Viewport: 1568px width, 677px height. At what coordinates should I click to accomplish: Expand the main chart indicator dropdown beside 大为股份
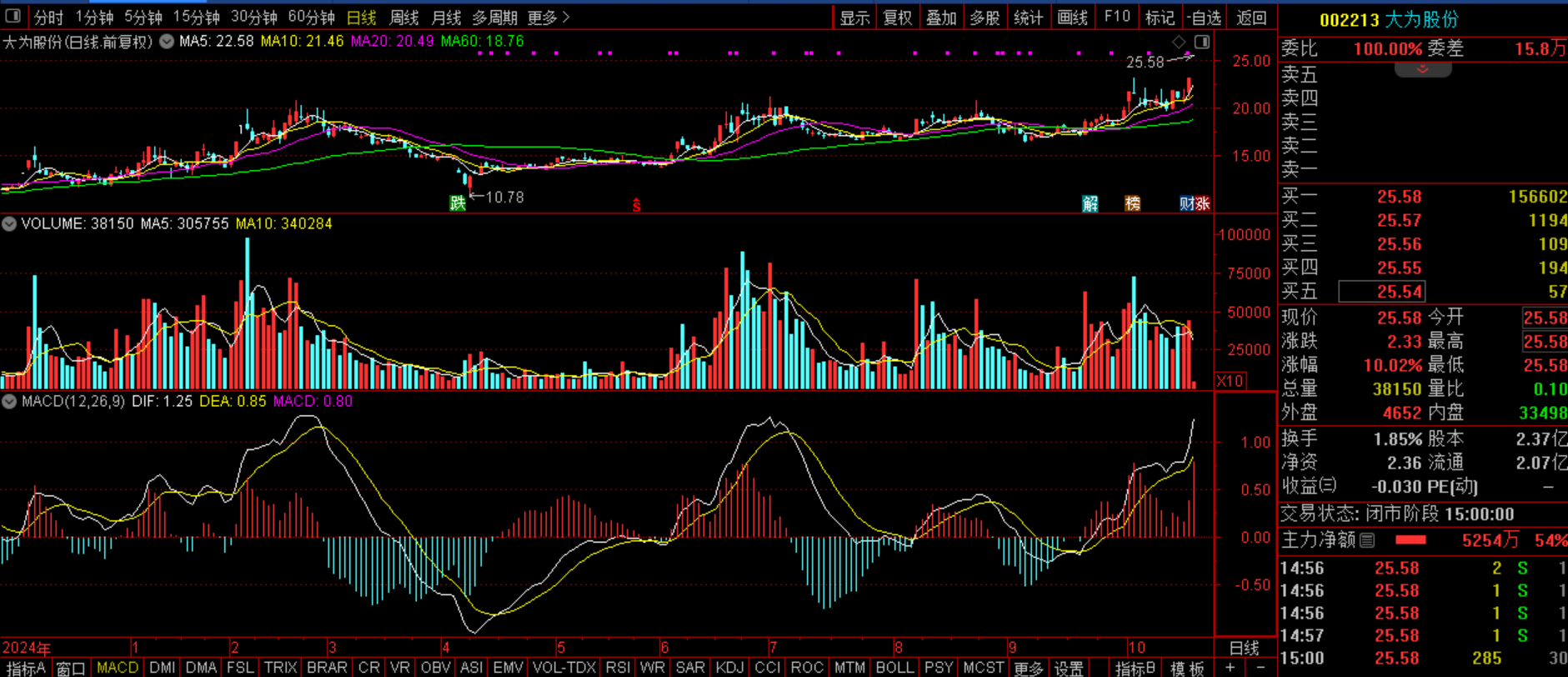pyautogui.click(x=167, y=41)
